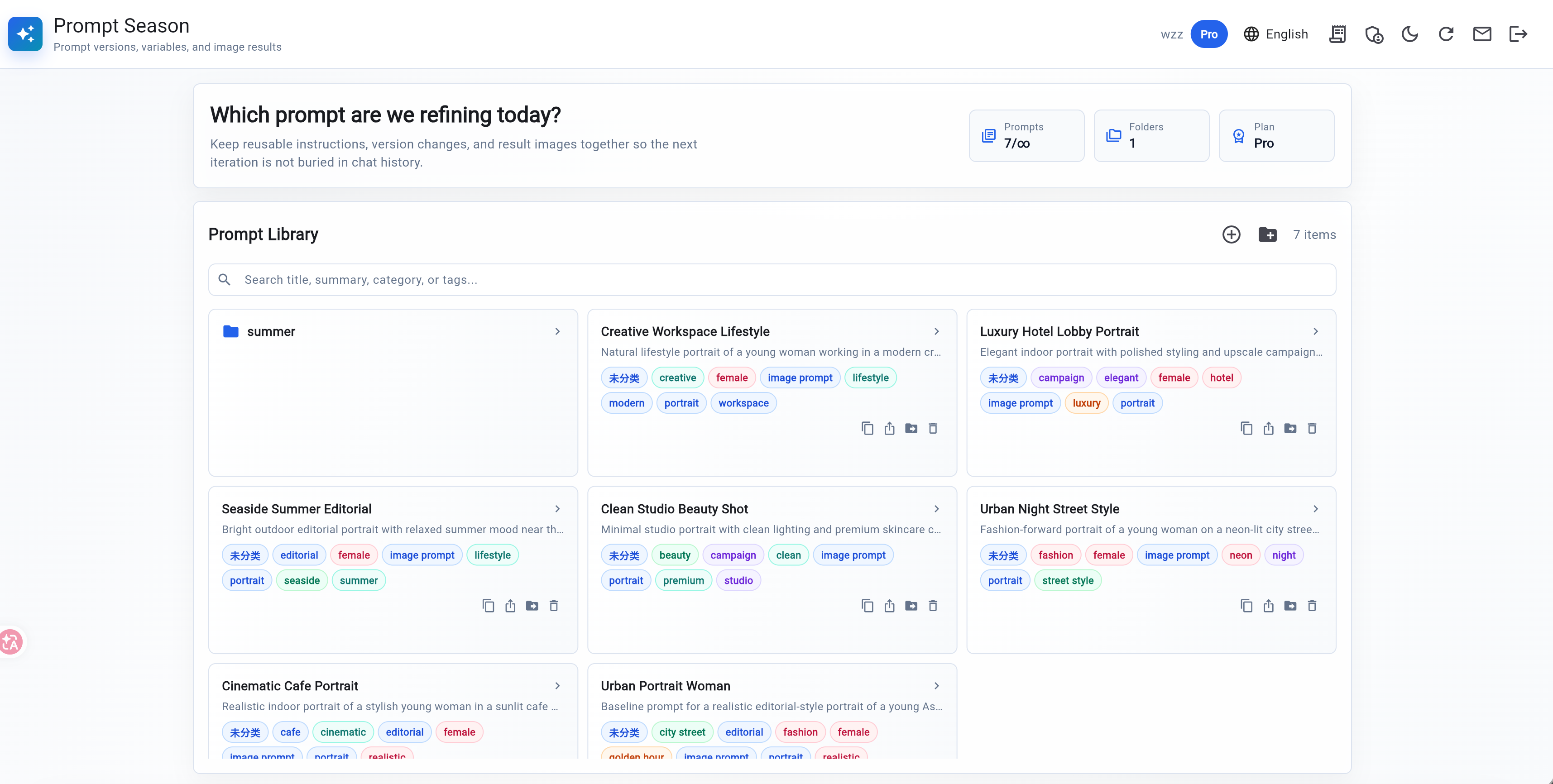Click the shield account icon in header

[1374, 34]
